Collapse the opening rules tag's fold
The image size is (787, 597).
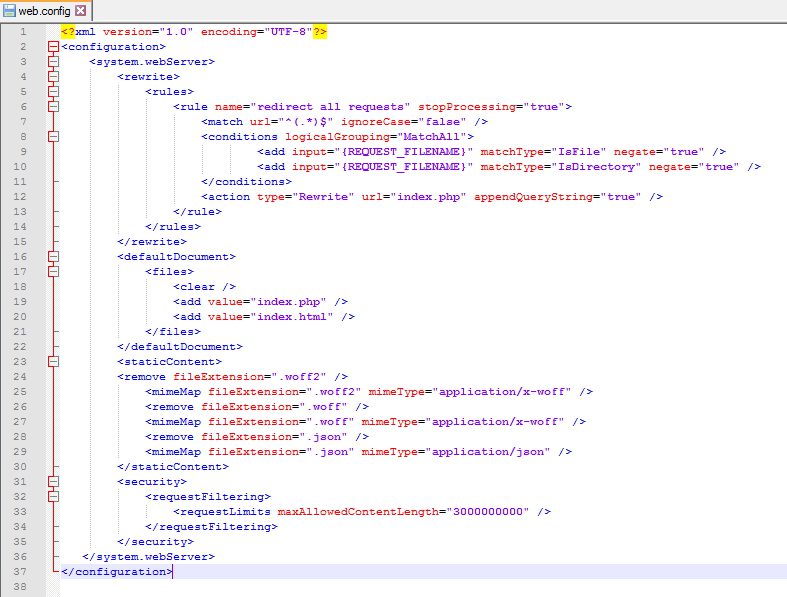(54, 91)
